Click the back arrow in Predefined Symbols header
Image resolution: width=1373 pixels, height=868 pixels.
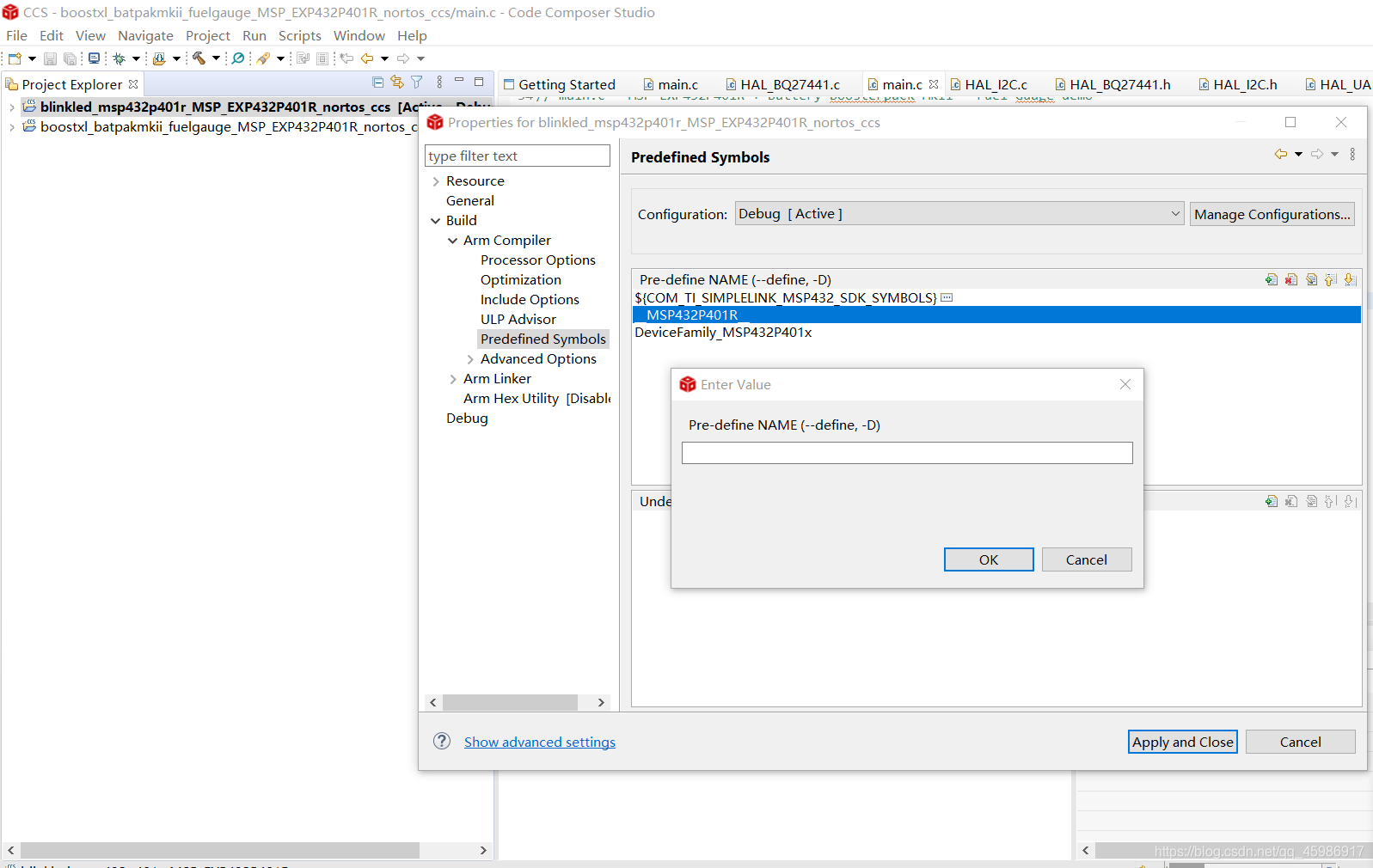pos(1281,154)
